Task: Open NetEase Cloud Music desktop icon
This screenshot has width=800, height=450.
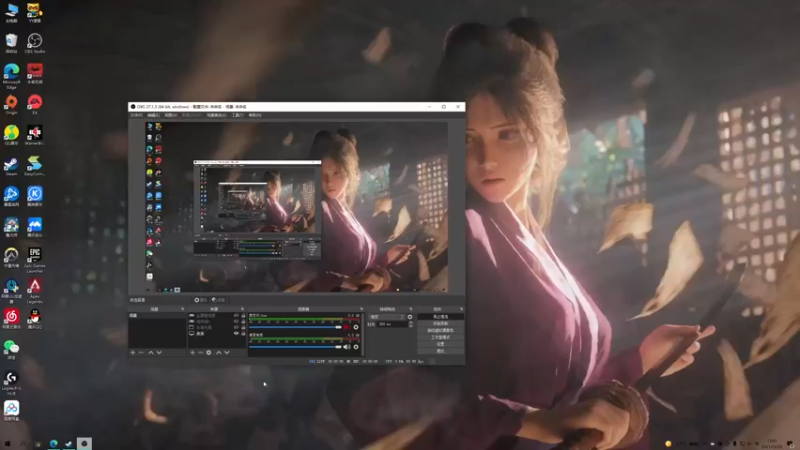Action: click(x=11, y=319)
